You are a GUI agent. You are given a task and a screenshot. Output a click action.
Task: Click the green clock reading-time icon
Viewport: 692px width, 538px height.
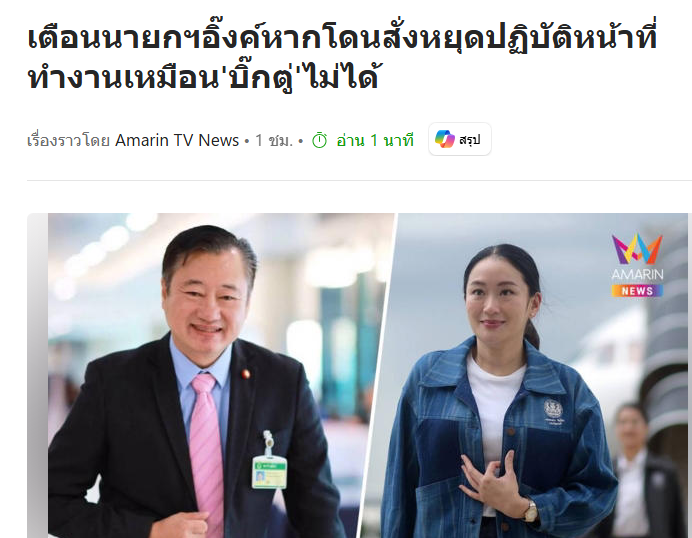coord(320,141)
